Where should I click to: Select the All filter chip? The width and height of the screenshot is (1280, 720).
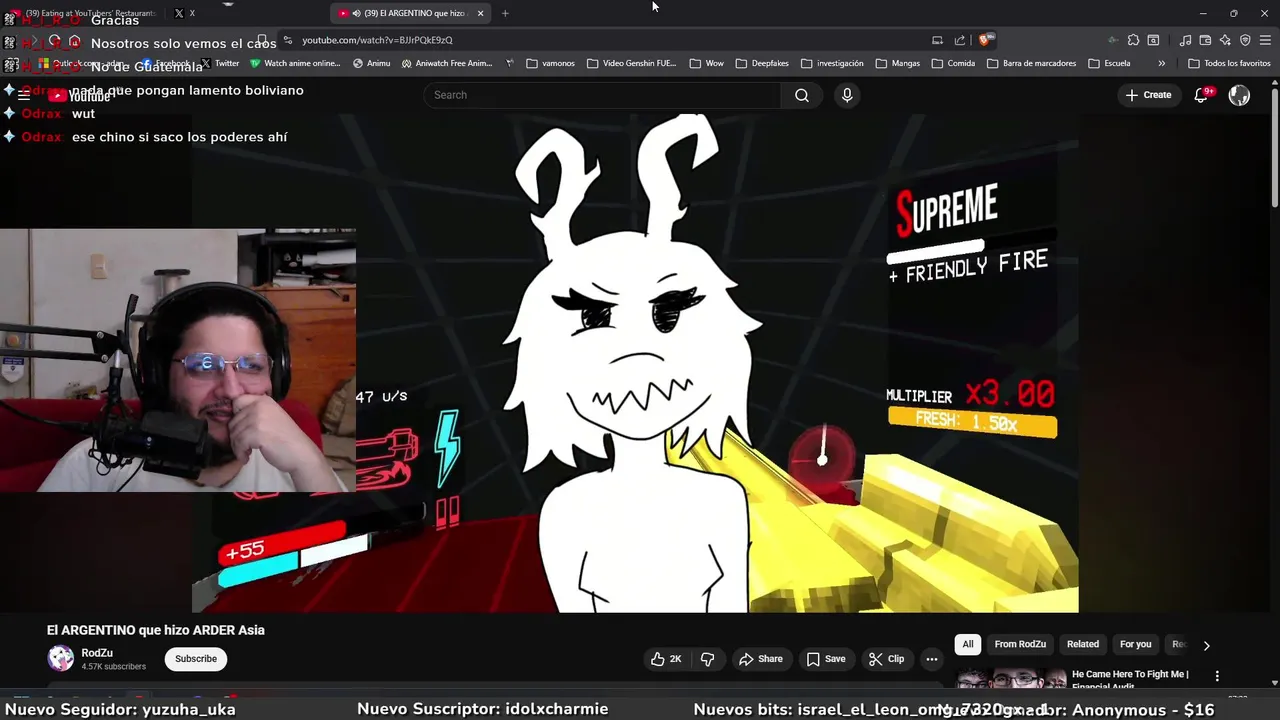(968, 645)
